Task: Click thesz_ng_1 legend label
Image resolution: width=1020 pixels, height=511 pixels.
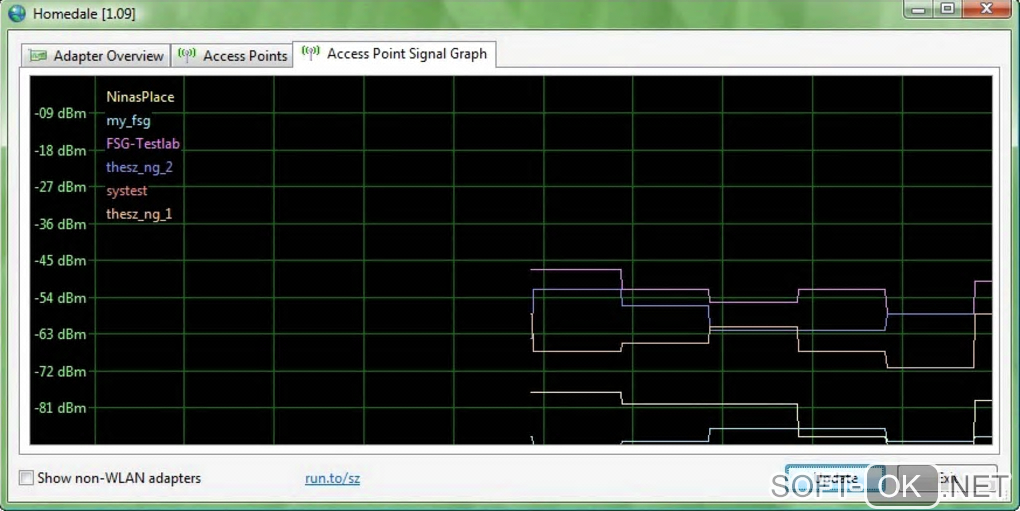Action: (139, 214)
